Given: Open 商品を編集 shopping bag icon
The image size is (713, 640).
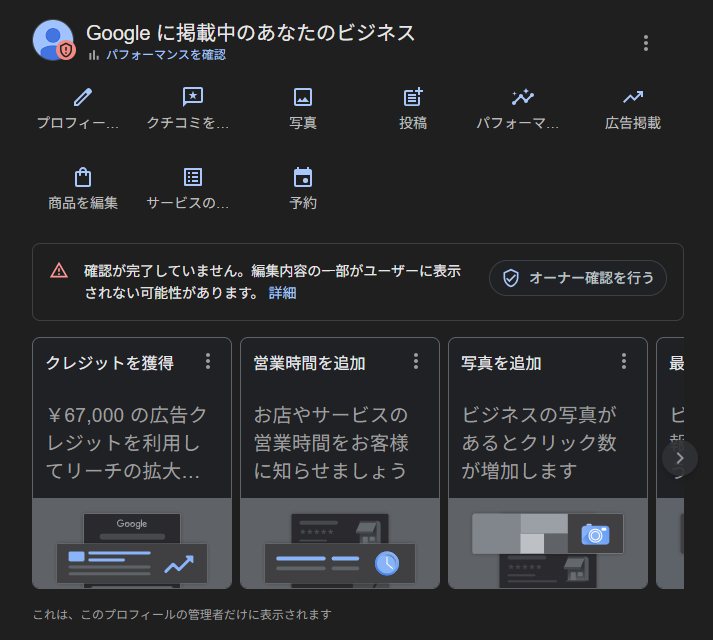Looking at the screenshot, I should (x=83, y=177).
